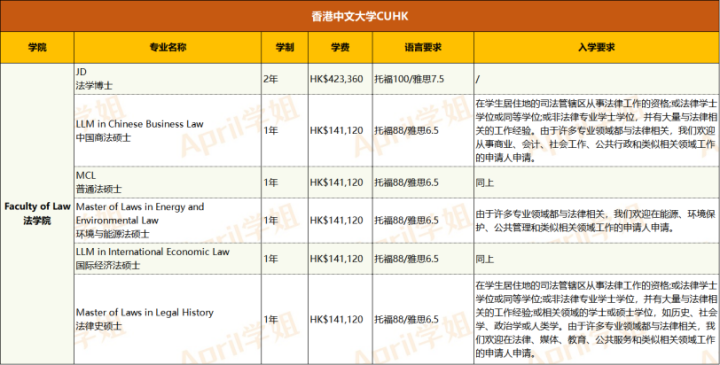The image size is (720, 365).
Task: Select admission requirements for Energy and Environmental Law
Action: pyautogui.click(x=596, y=220)
